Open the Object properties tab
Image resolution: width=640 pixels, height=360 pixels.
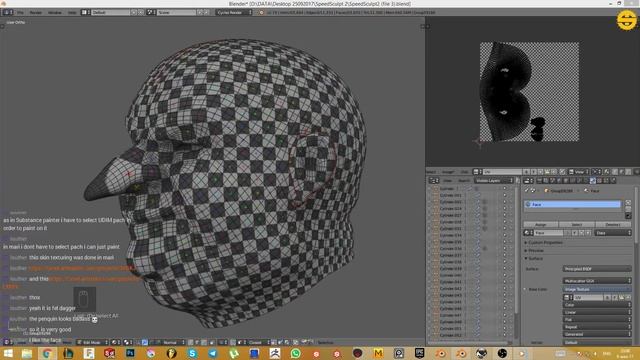(x=566, y=180)
